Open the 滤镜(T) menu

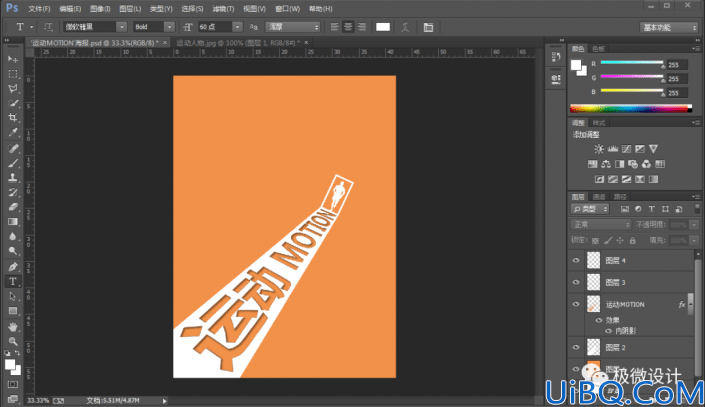[223, 9]
